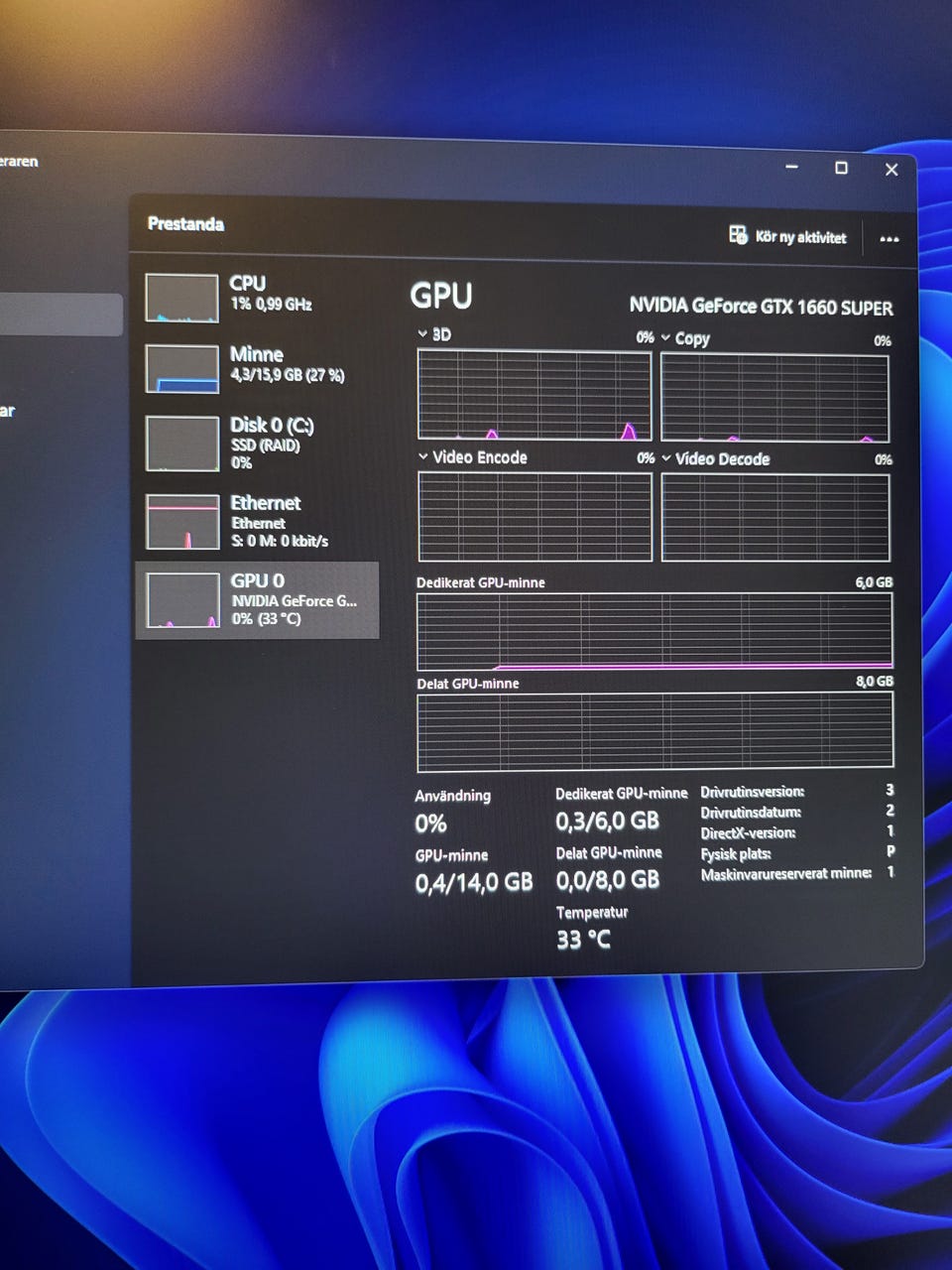The height and width of the screenshot is (1270, 952).
Task: Click the Minne mini graph thumbnail
Action: click(181, 369)
